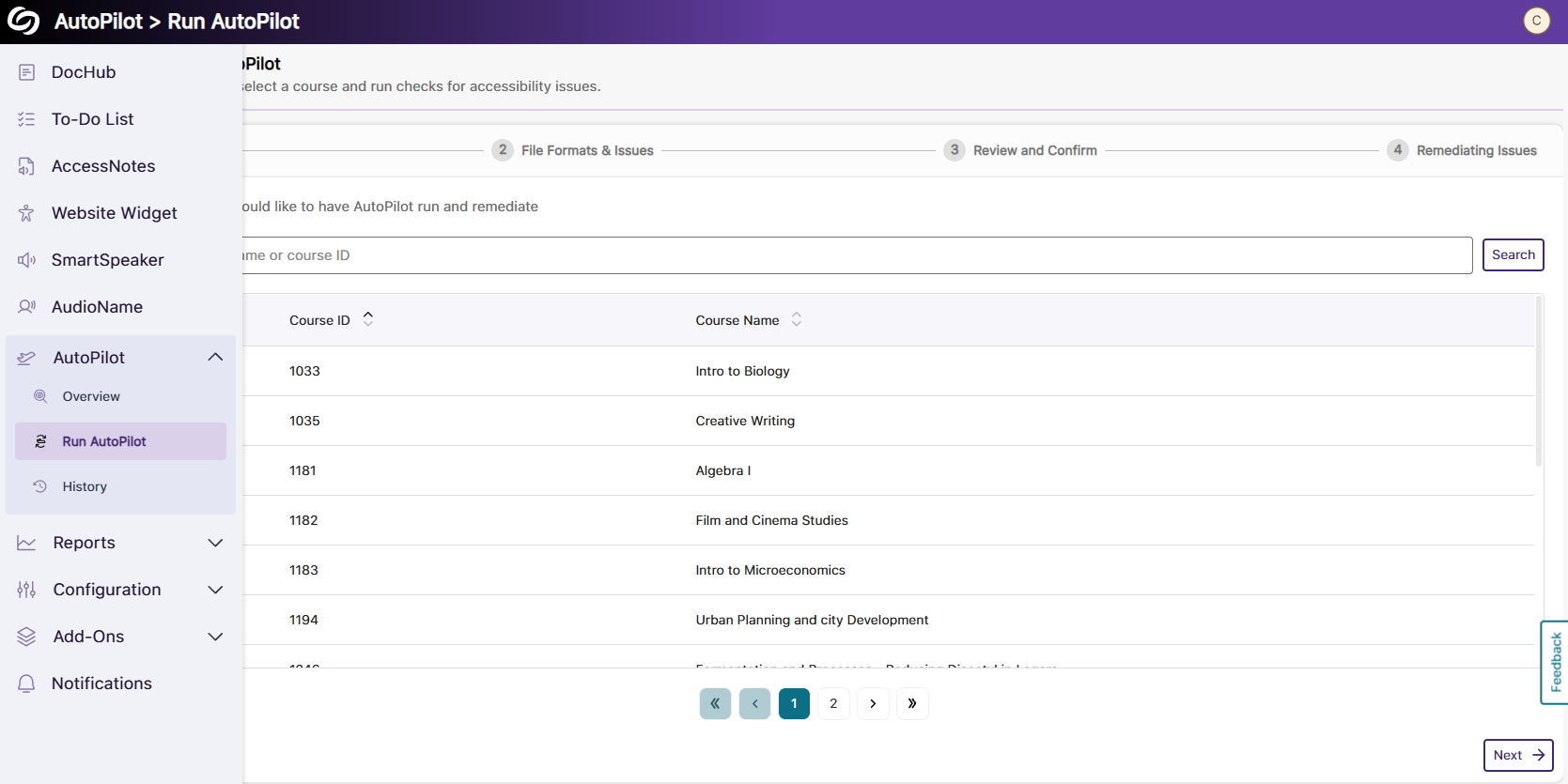The image size is (1568, 784).
Task: Click the user avatar in top bar
Action: [x=1536, y=21]
